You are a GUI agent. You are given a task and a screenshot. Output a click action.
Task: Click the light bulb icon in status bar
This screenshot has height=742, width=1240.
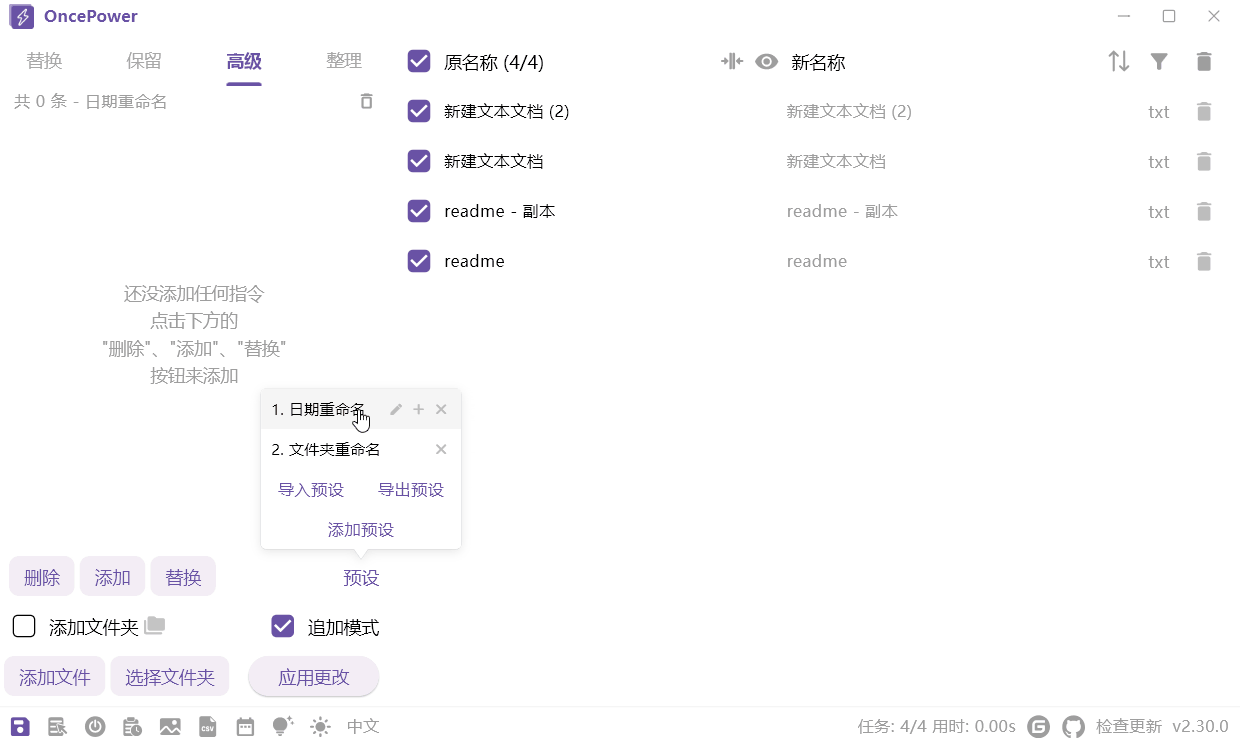[283, 726]
